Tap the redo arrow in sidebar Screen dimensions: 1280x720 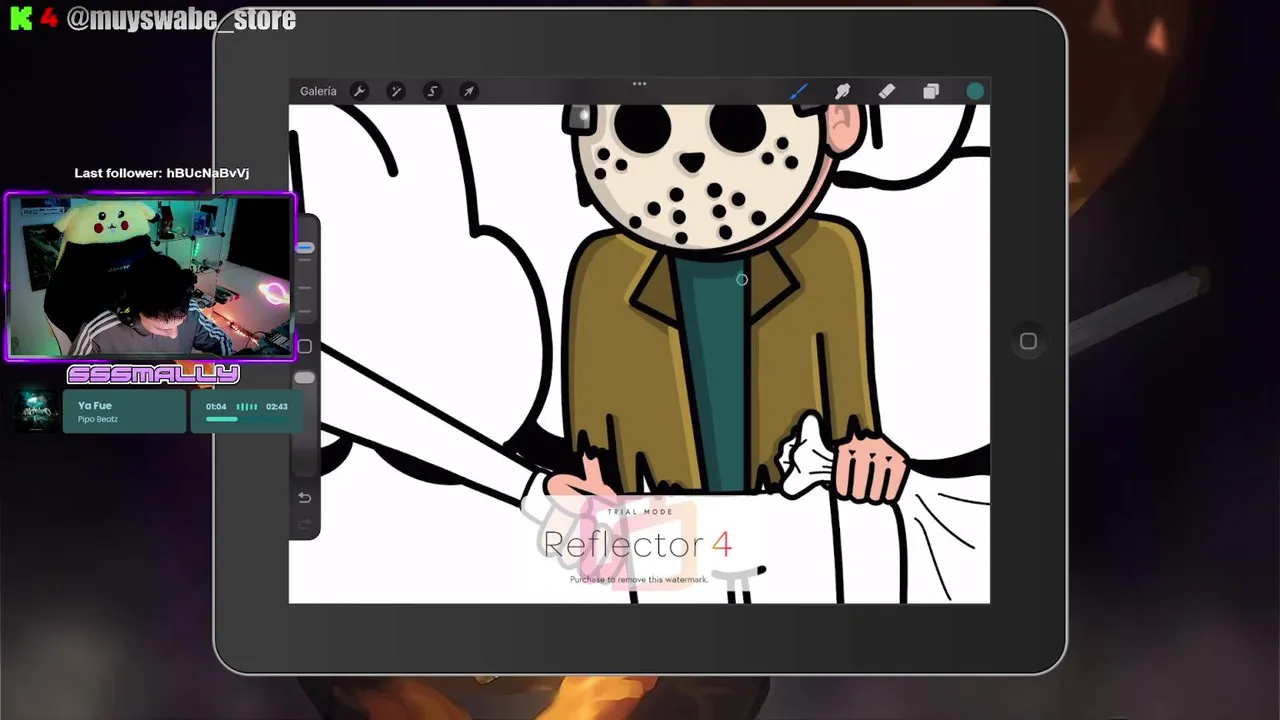tap(304, 524)
